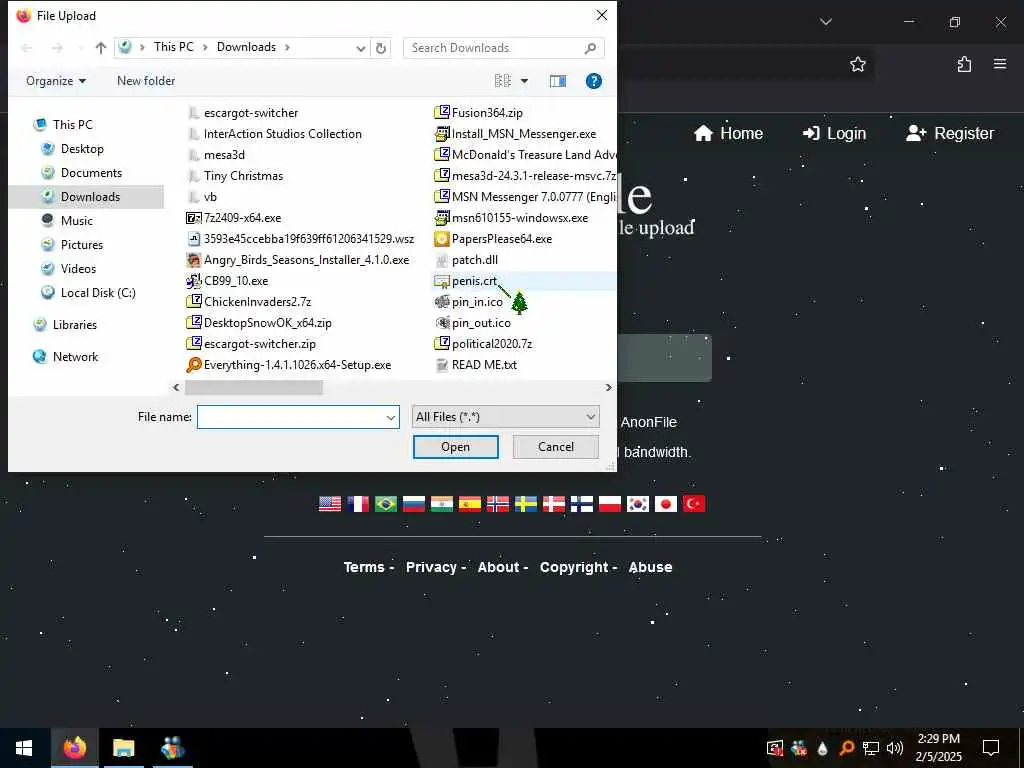Click the horizontal scrollbar right arrow
Screen dimensions: 1024x768
[609, 387]
